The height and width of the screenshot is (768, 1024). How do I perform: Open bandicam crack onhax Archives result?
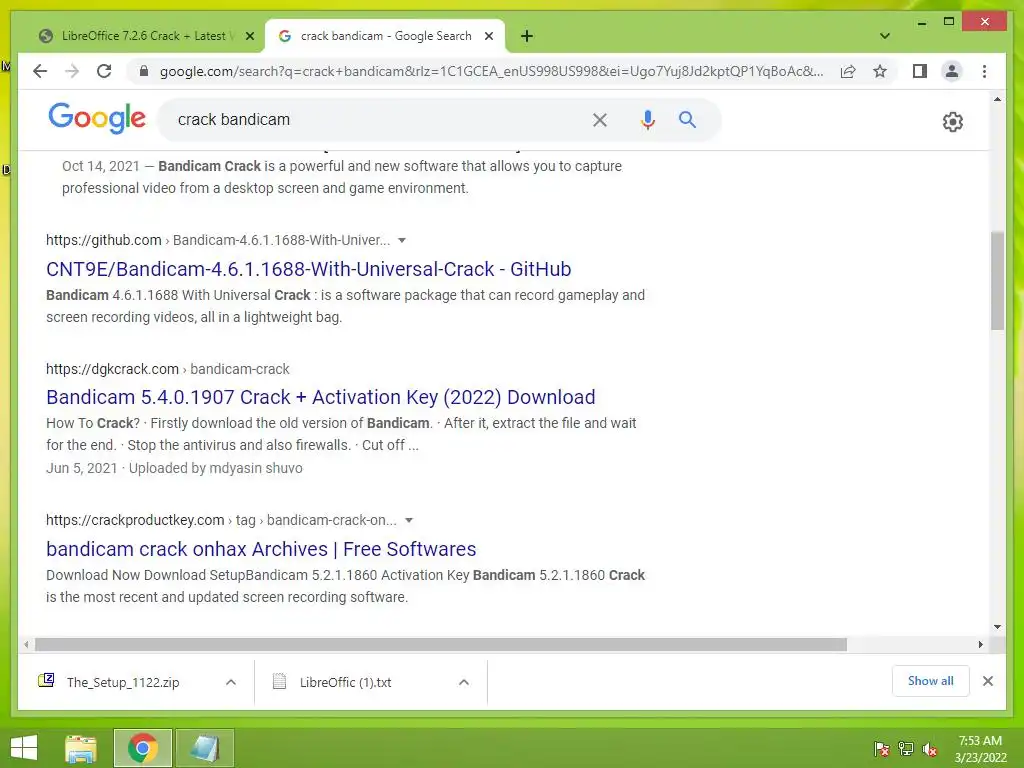(261, 549)
